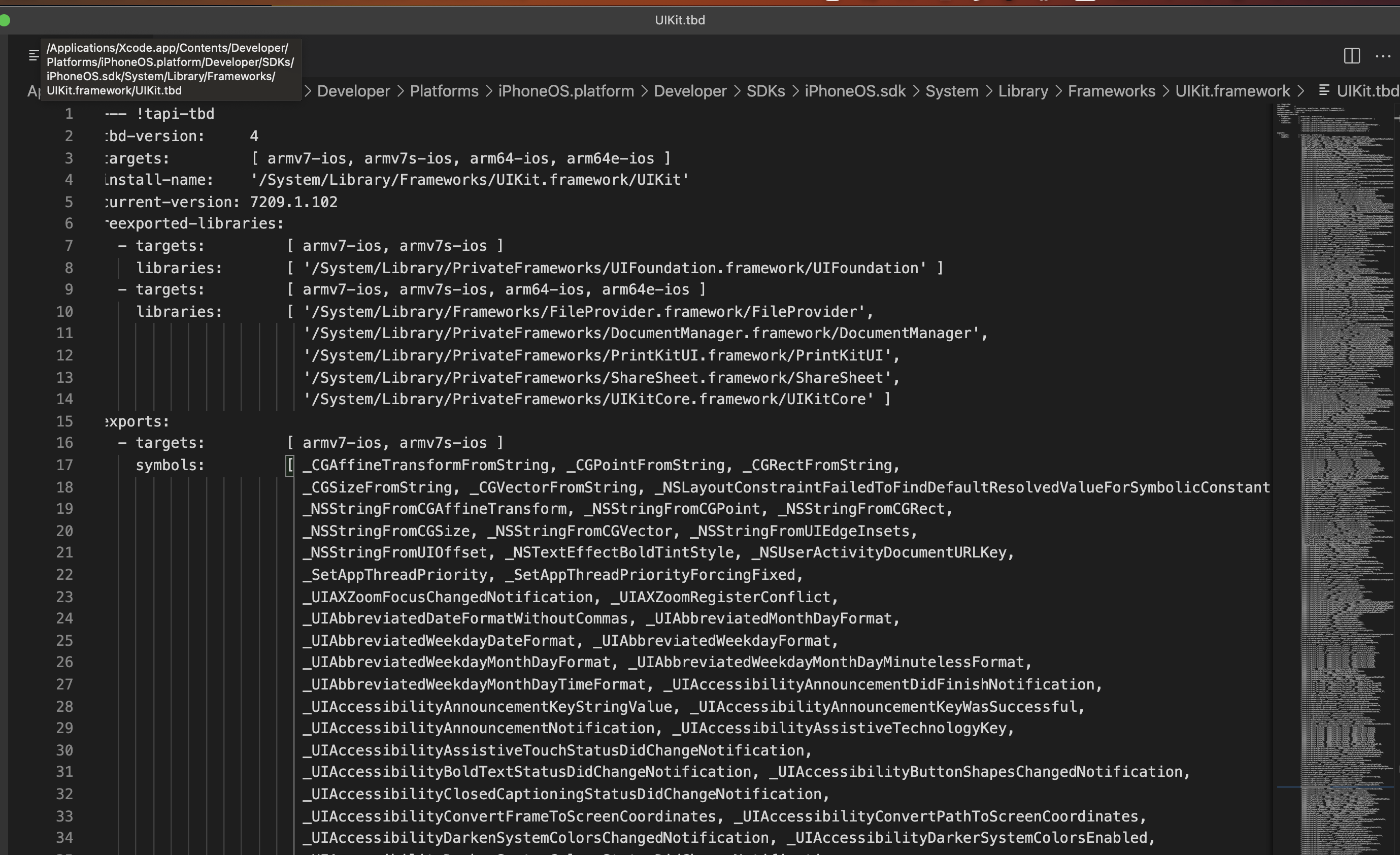Open the More Actions ellipsis menu
The height and width of the screenshot is (855, 1400).
click(1382, 56)
